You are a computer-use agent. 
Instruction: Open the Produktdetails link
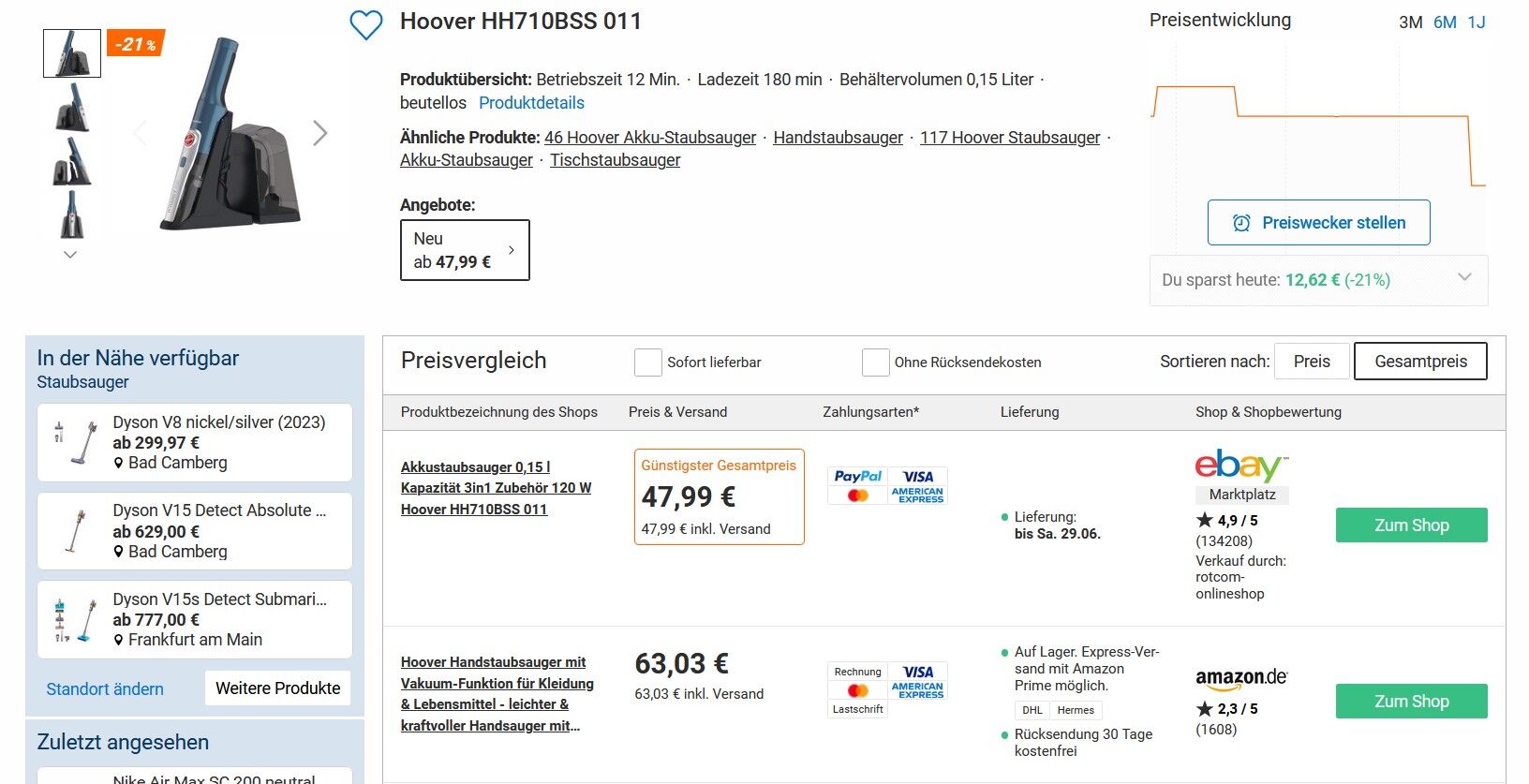pyautogui.click(x=531, y=103)
